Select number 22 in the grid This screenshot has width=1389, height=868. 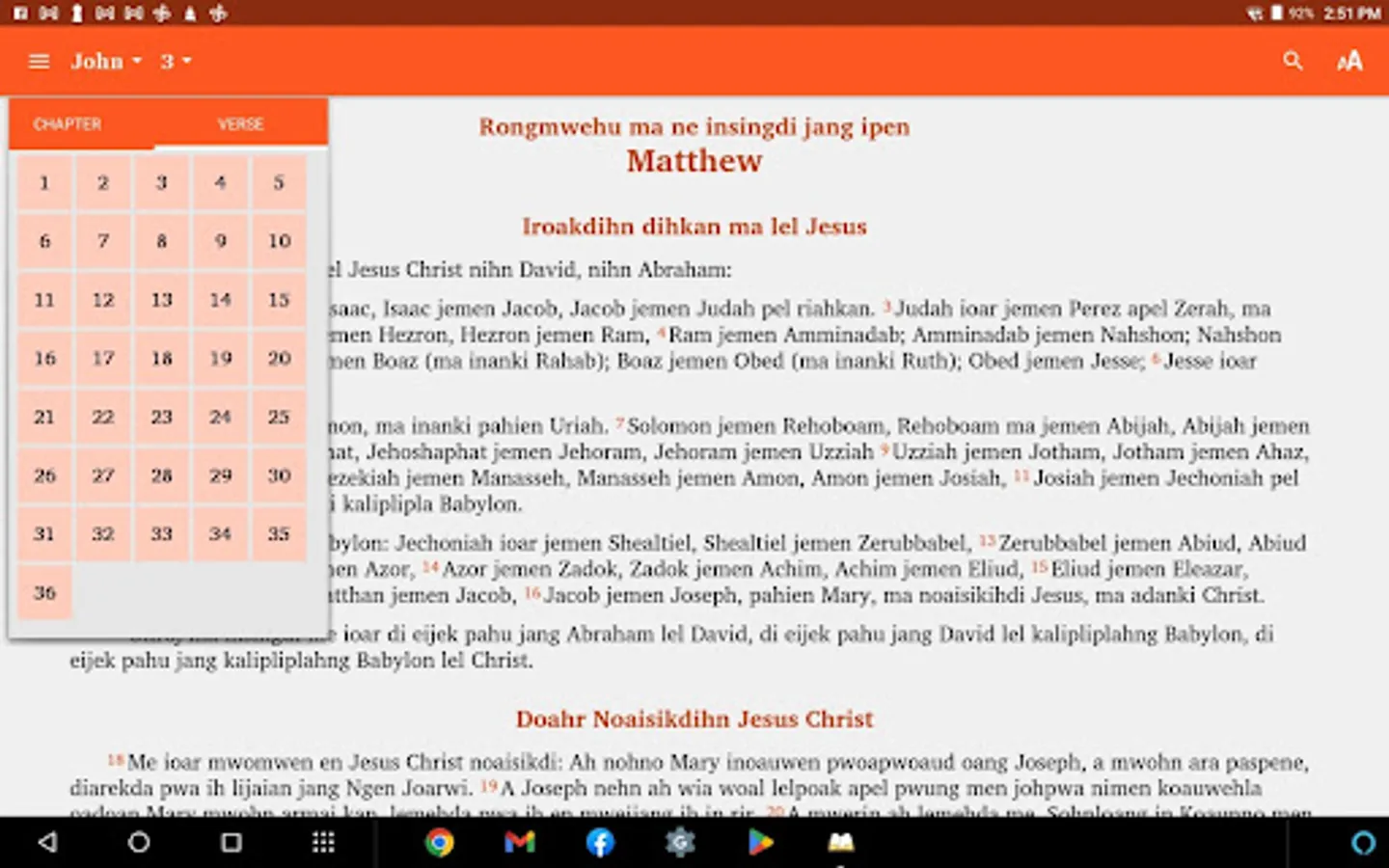pyautogui.click(x=103, y=418)
